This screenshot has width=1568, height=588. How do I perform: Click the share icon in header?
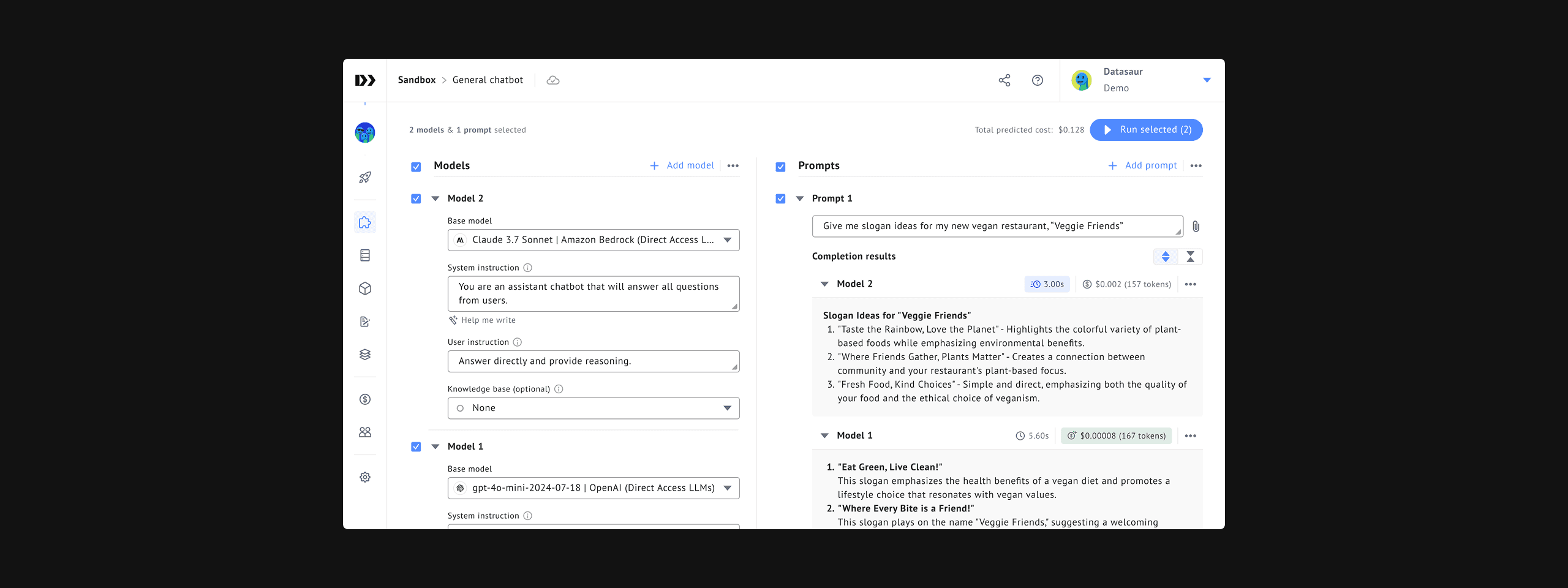point(1005,80)
